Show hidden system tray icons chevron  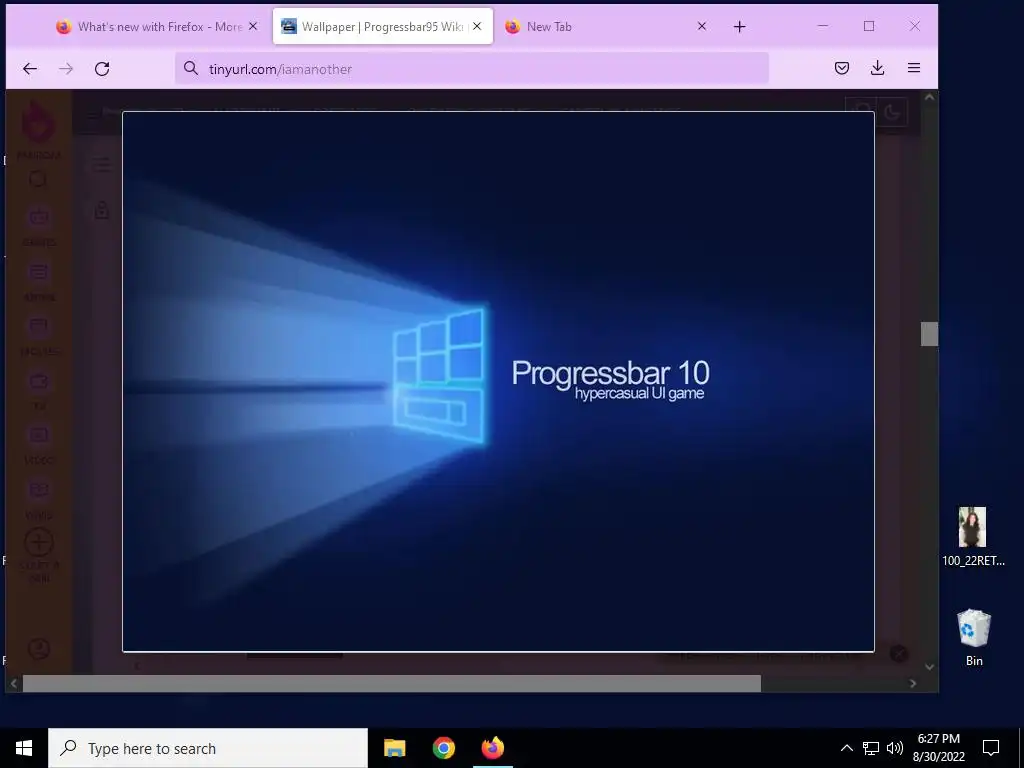pyautogui.click(x=846, y=748)
